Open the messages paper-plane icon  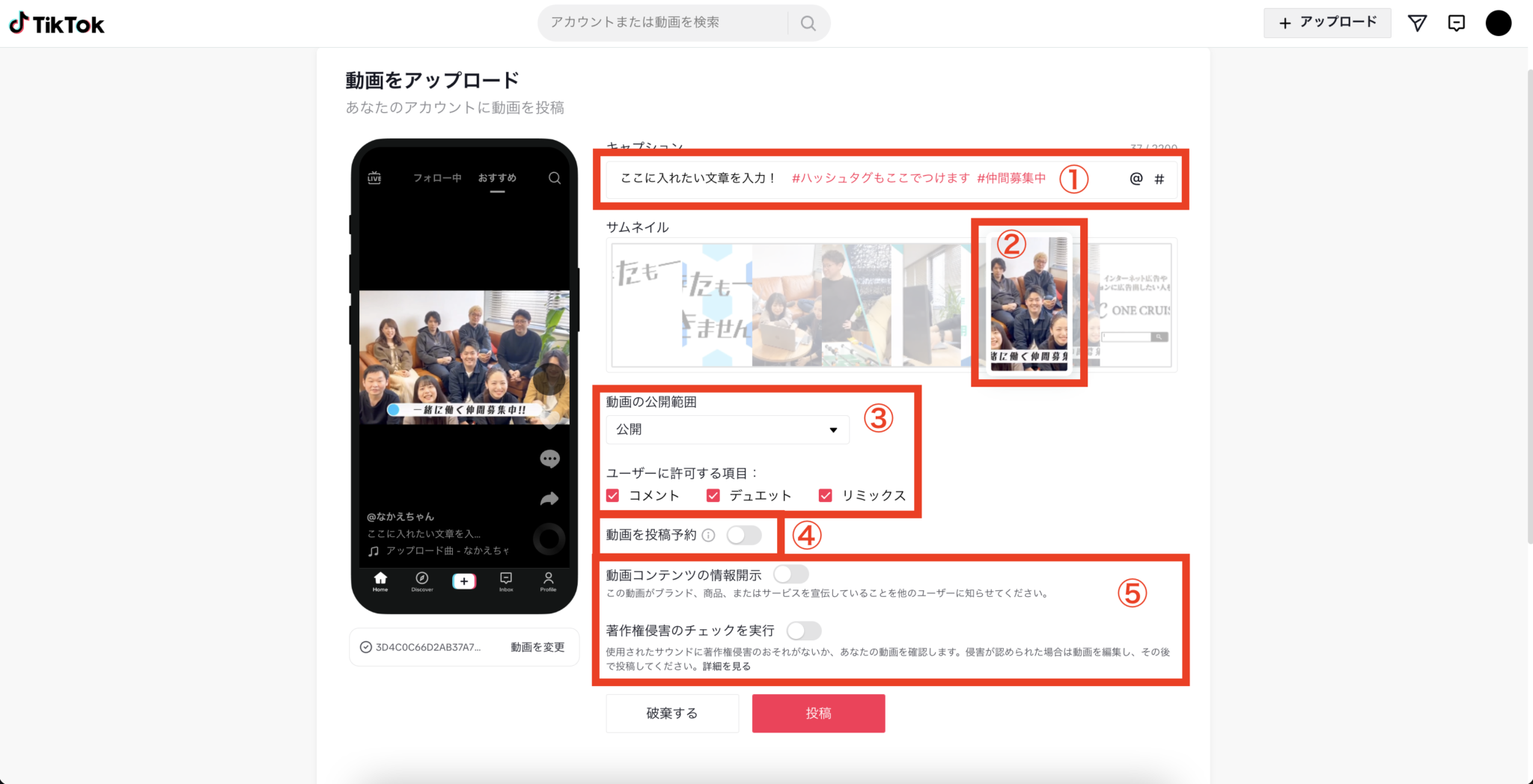(x=1417, y=23)
